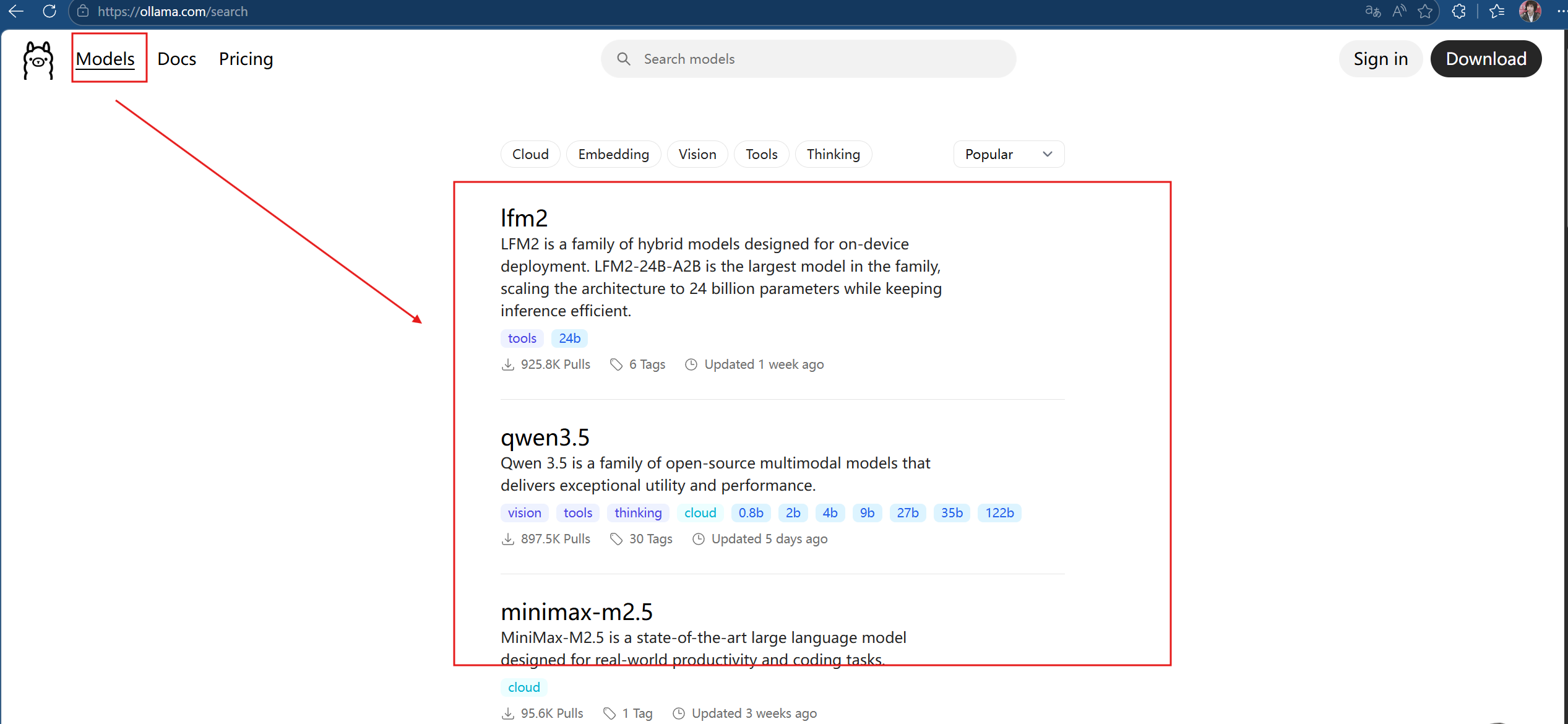Toggle the Cloud filter pill
This screenshot has width=1568, height=724.
pyautogui.click(x=530, y=154)
